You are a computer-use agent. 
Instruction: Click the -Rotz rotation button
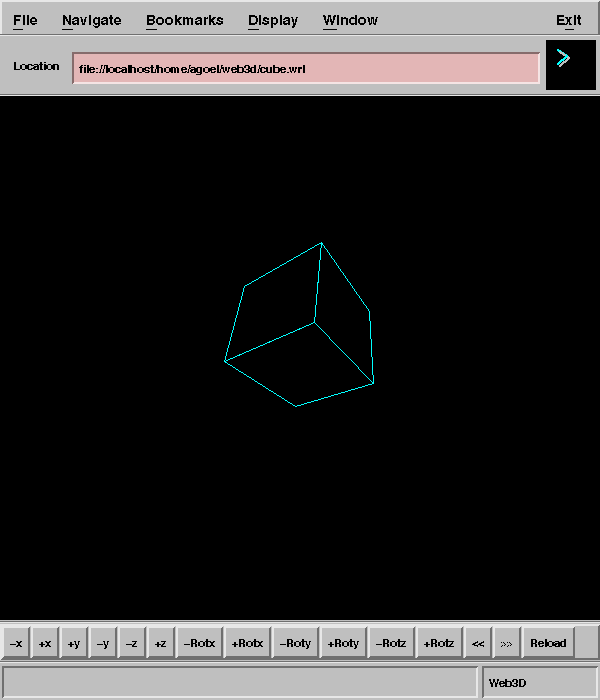click(391, 643)
